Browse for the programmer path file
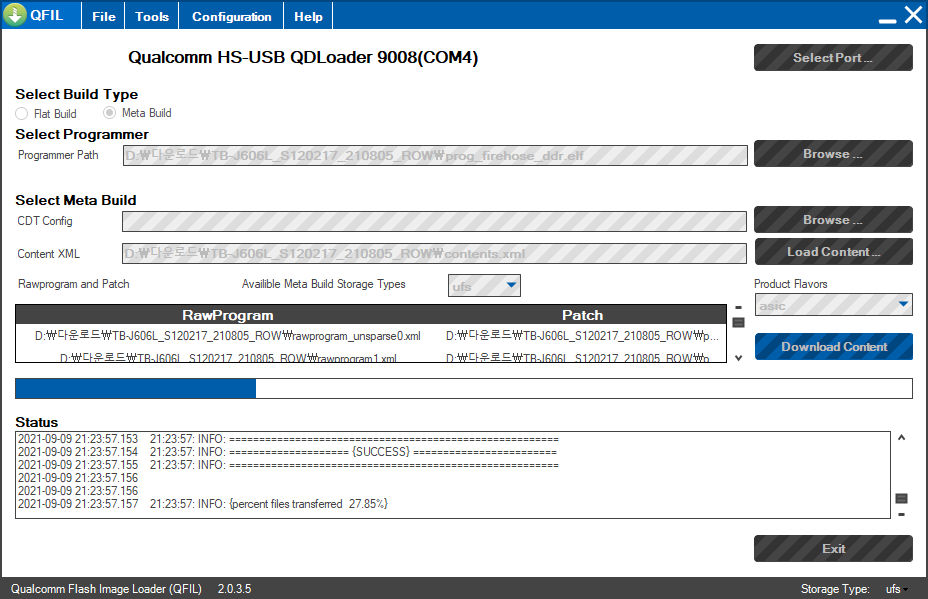The image size is (928, 599). (833, 154)
